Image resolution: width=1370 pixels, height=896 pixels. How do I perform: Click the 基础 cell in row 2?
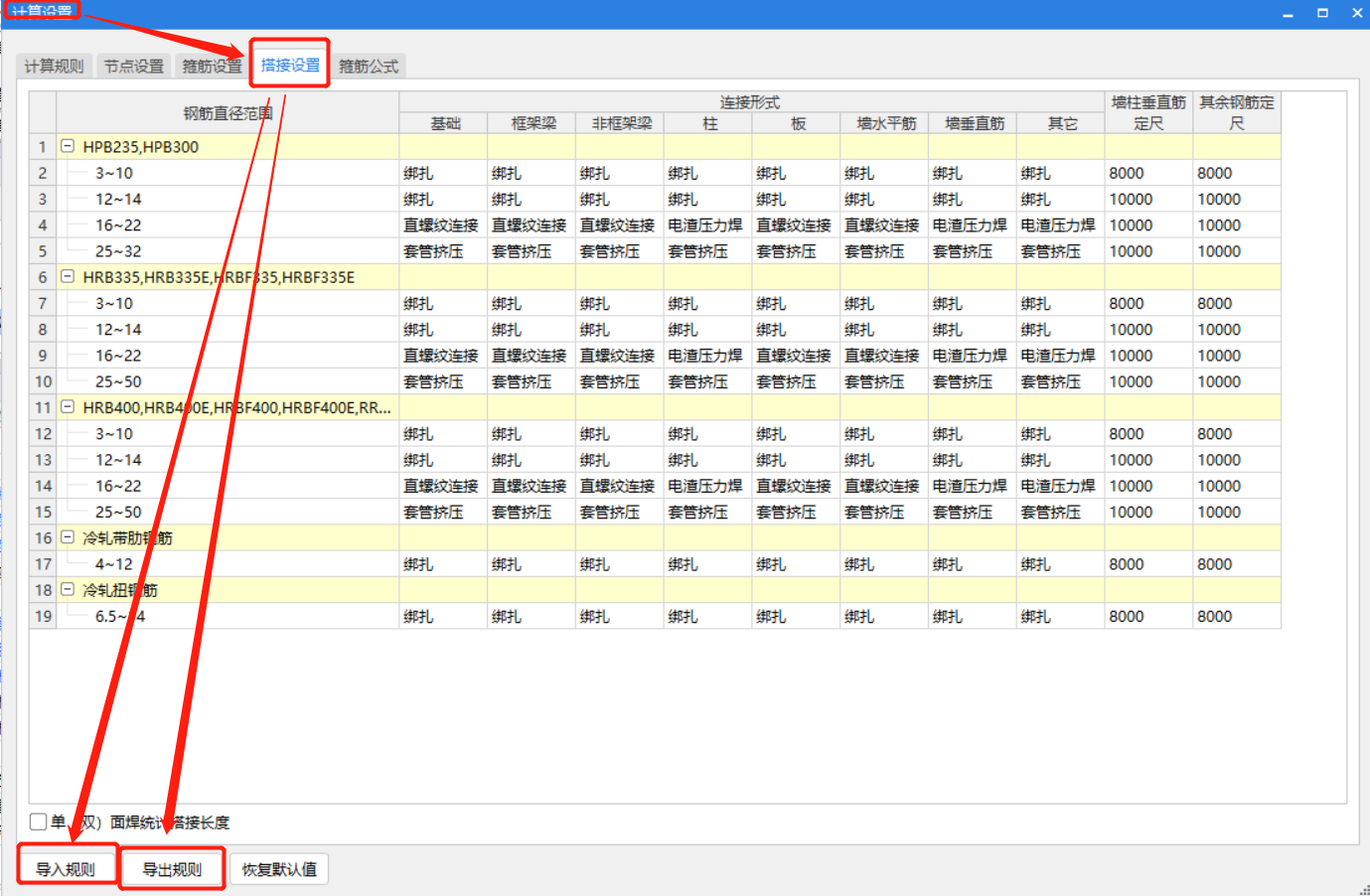point(444,173)
